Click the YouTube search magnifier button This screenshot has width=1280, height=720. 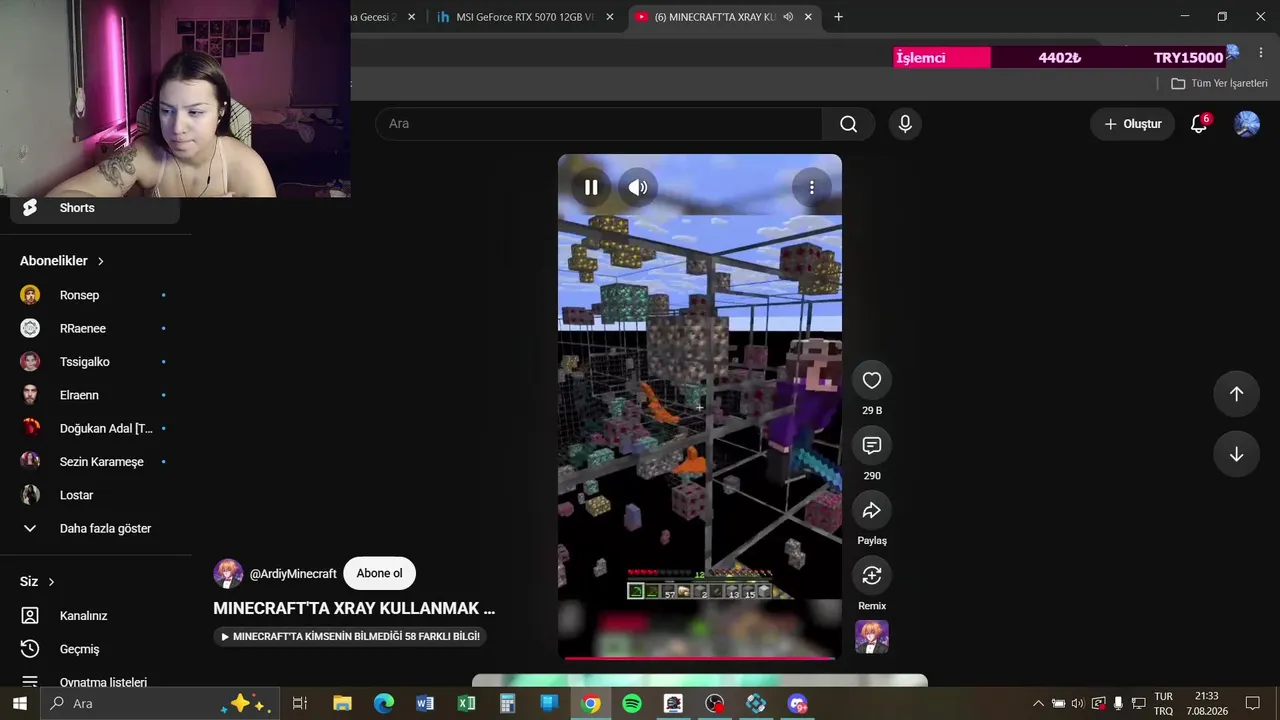[849, 124]
